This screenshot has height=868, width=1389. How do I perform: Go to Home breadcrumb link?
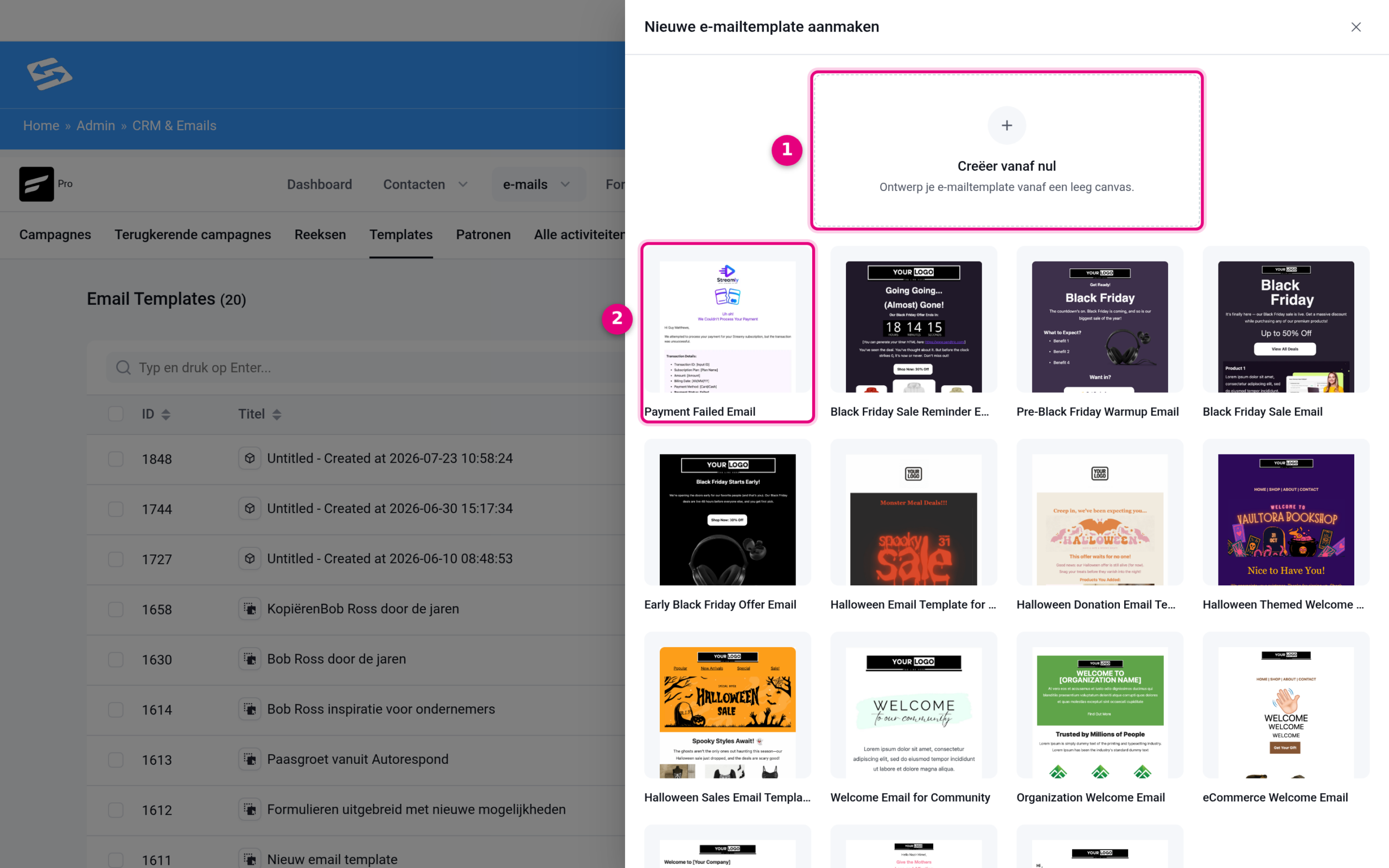click(x=41, y=126)
